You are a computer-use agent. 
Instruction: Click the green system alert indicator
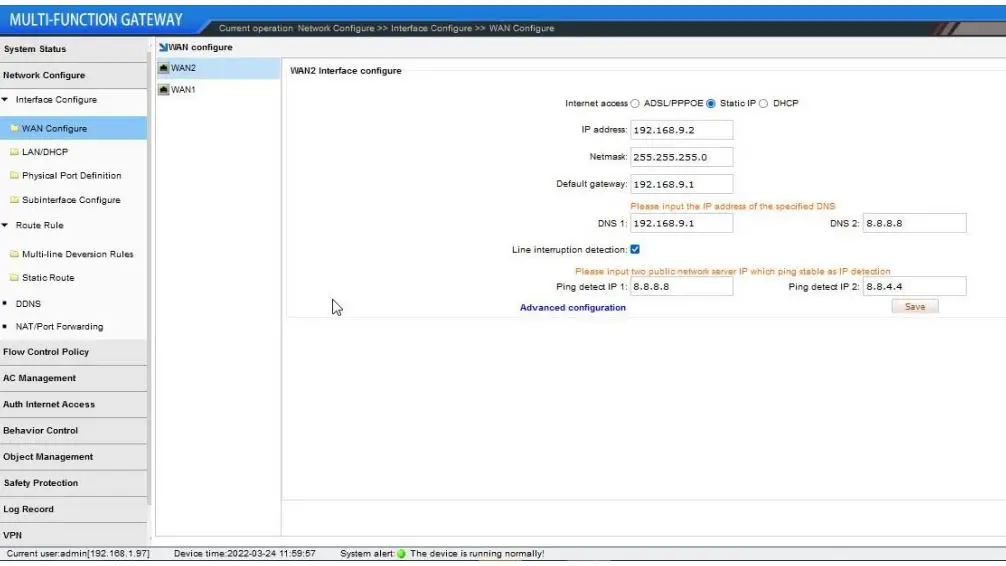[402, 554]
